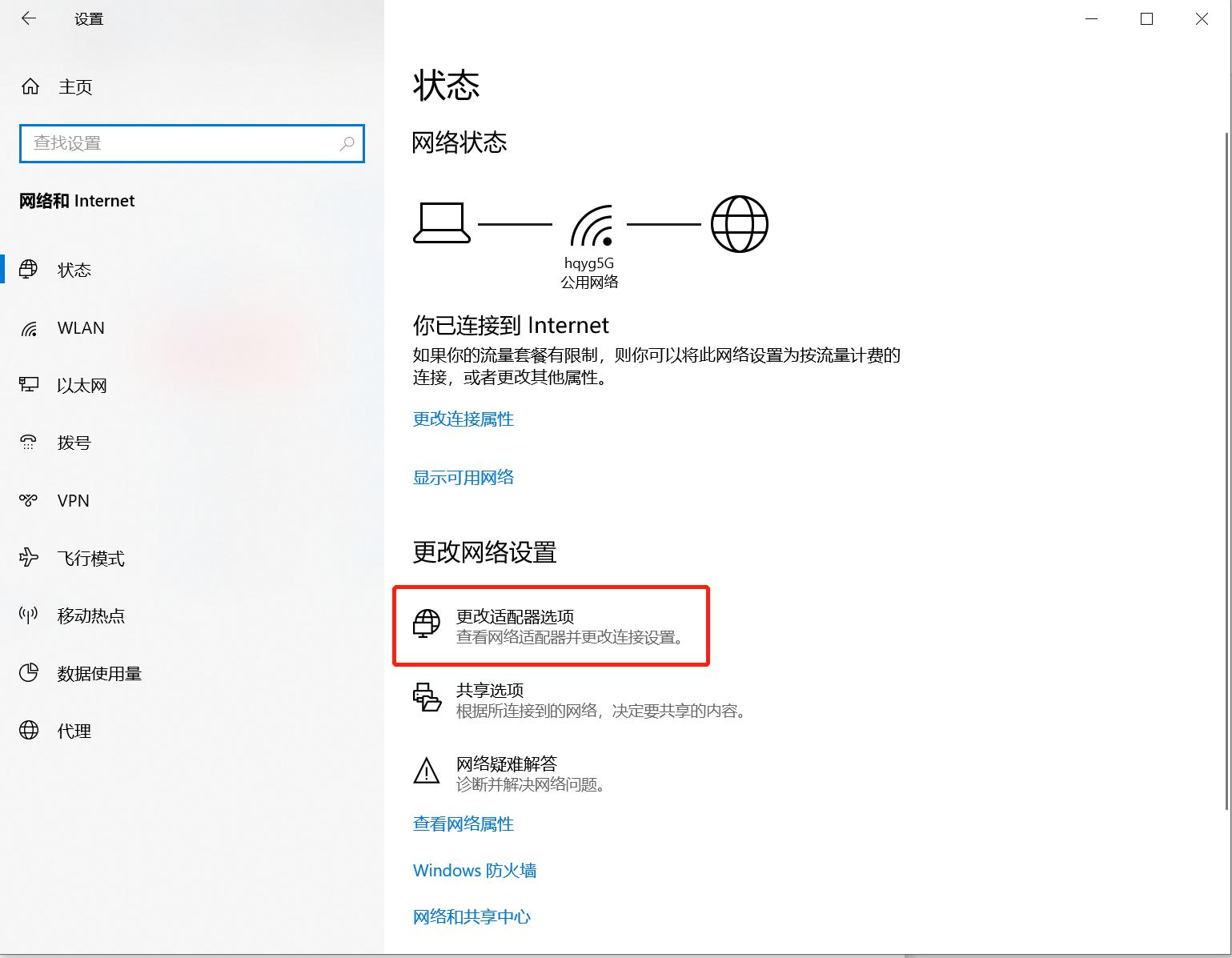
Task: Select the WLAN Wi-Fi icon in sidebar
Action: click(x=30, y=328)
